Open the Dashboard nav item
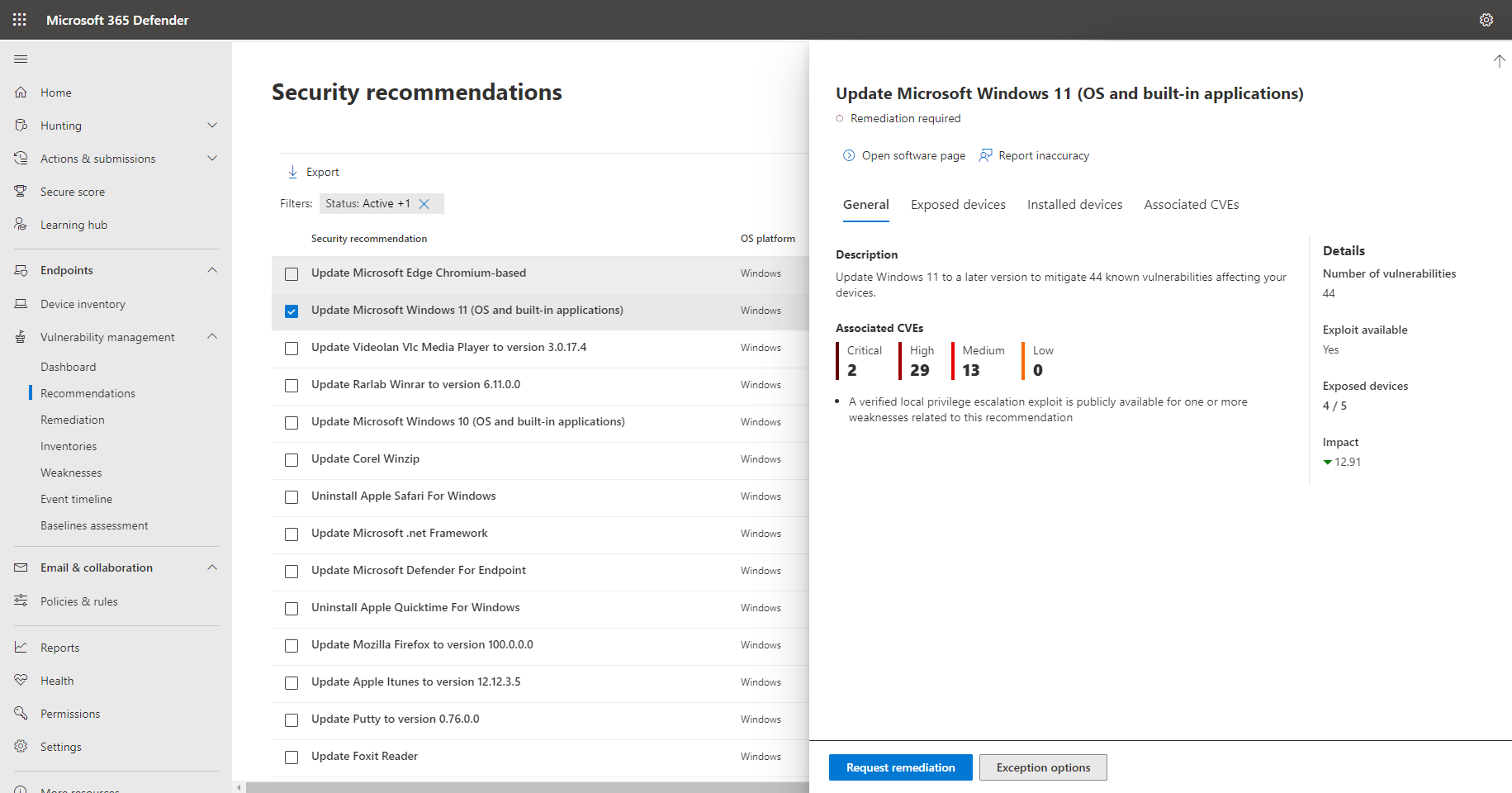This screenshot has width=1512, height=793. (x=69, y=367)
